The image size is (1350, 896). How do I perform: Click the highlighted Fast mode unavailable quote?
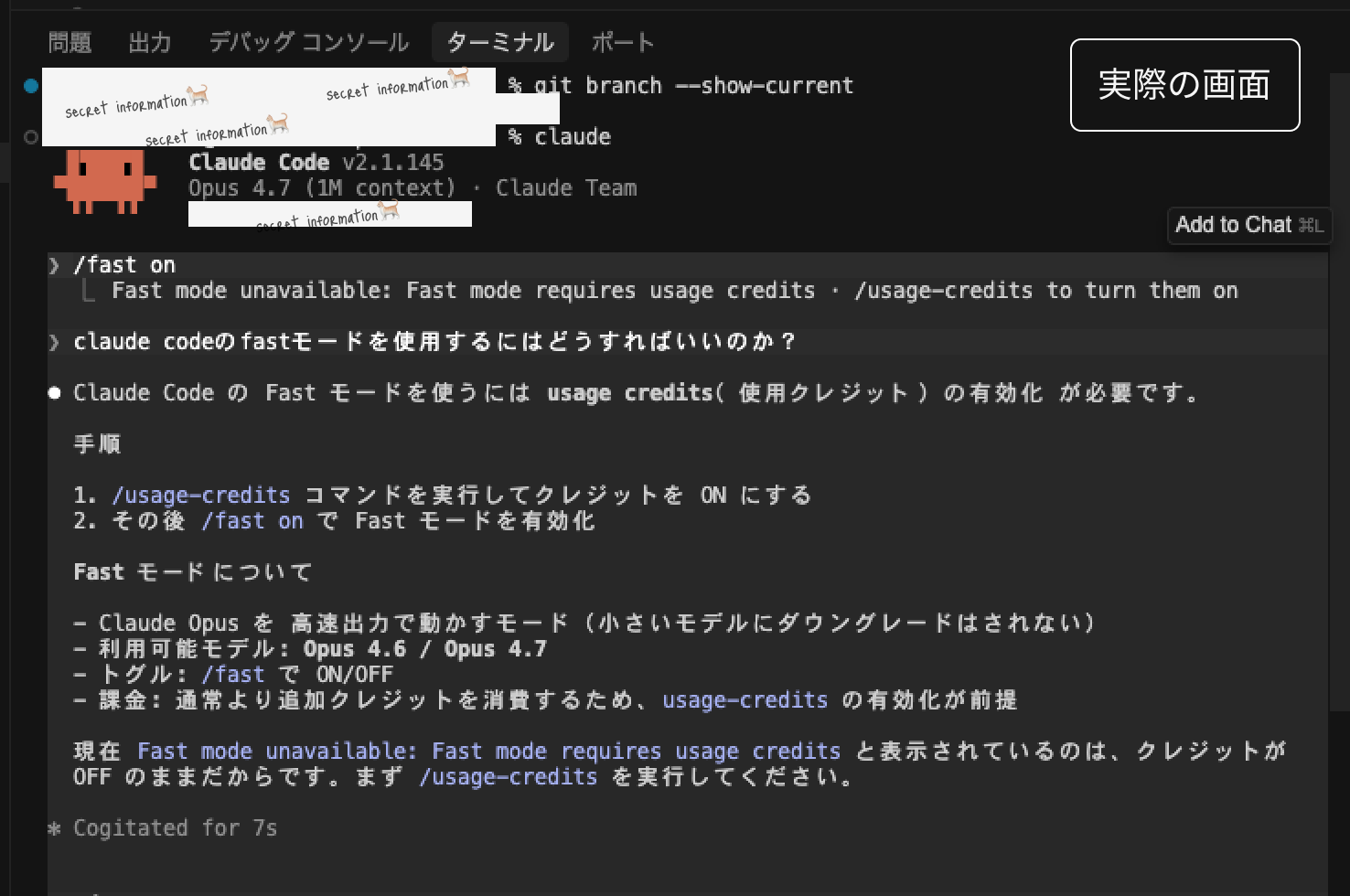pos(489,752)
